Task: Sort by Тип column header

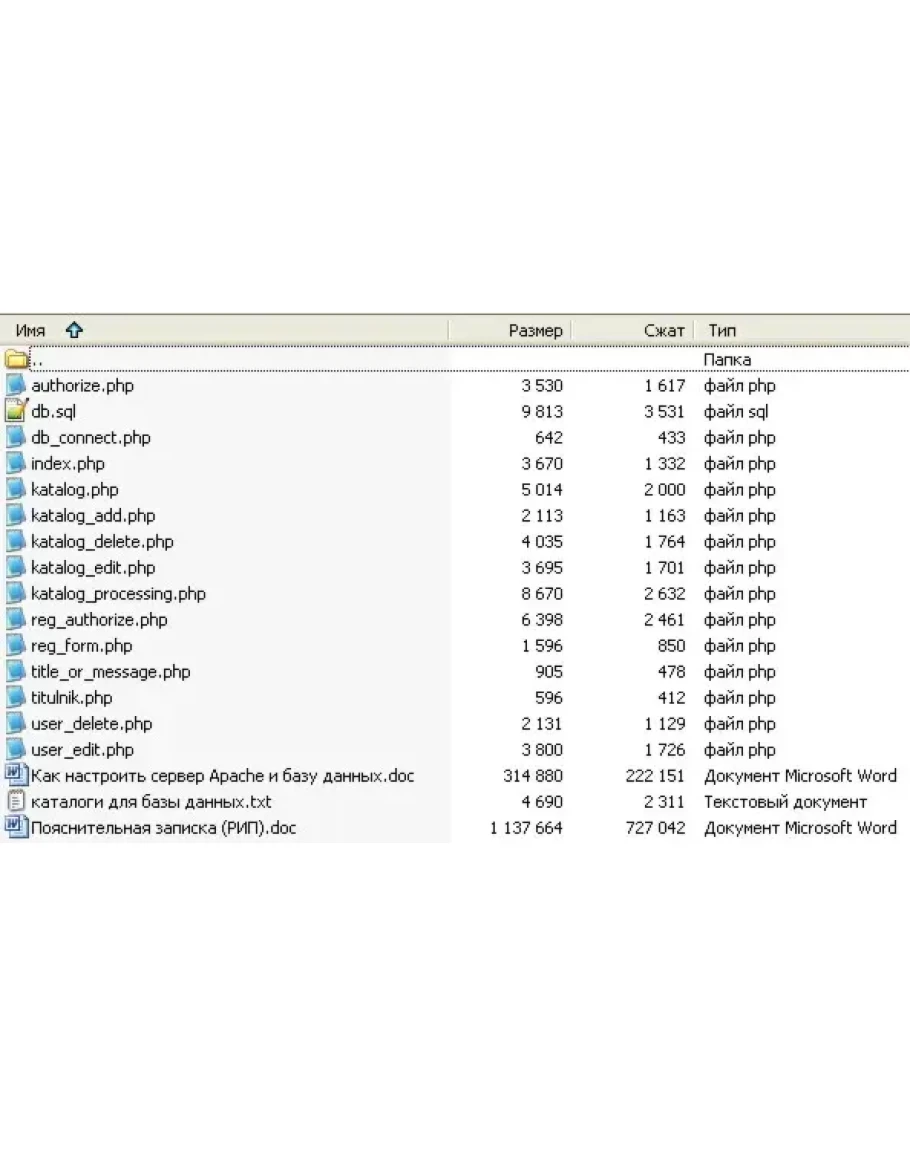Action: (722, 330)
